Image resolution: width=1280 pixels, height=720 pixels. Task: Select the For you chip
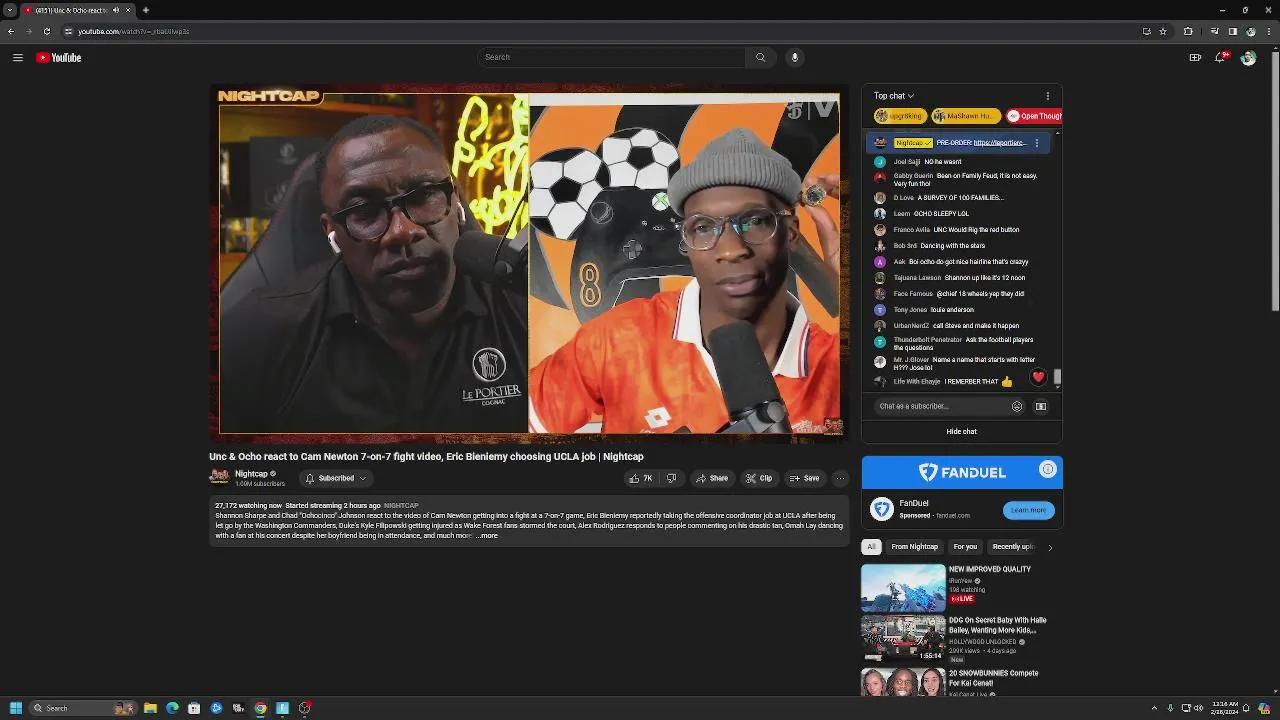click(x=965, y=547)
